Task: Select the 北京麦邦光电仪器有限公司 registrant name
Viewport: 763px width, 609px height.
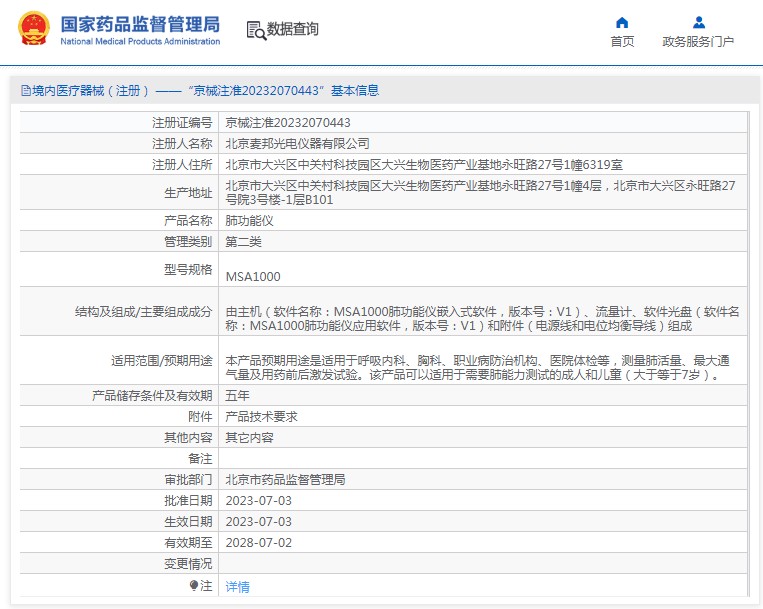Action: [x=297, y=143]
